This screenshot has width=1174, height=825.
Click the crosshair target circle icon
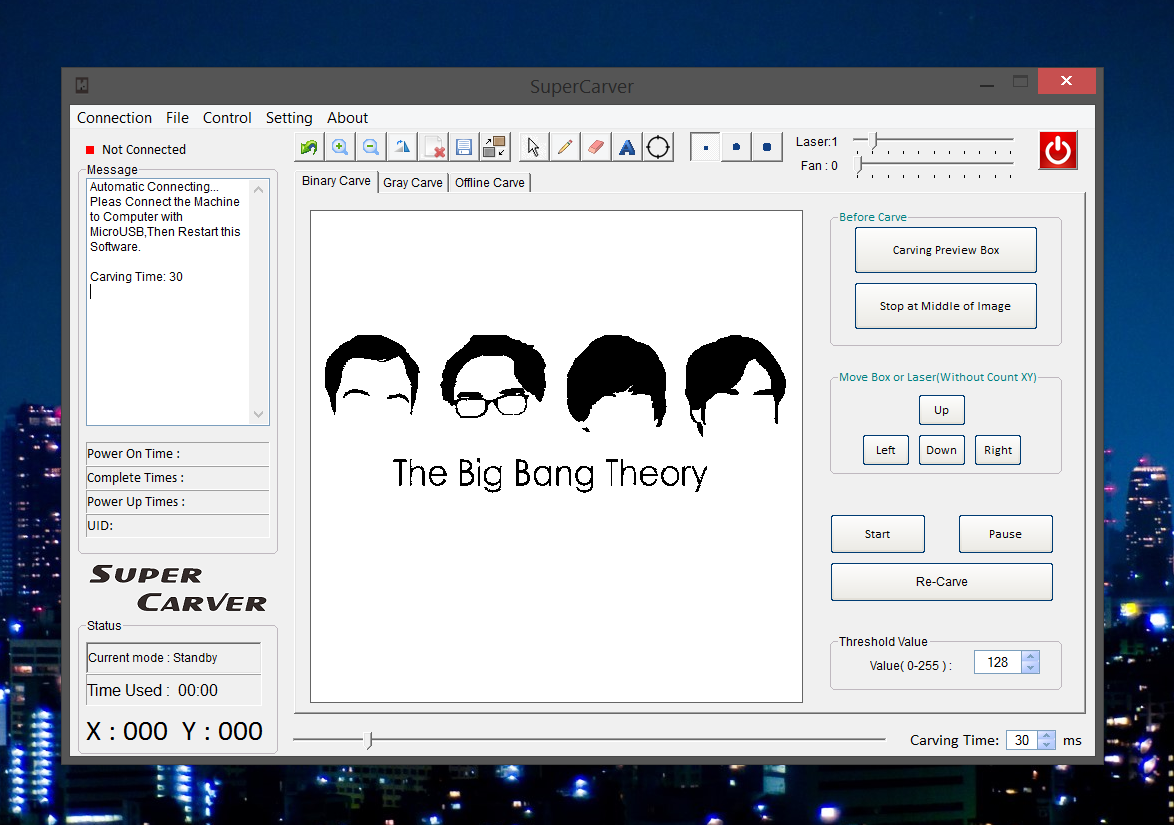pos(657,147)
